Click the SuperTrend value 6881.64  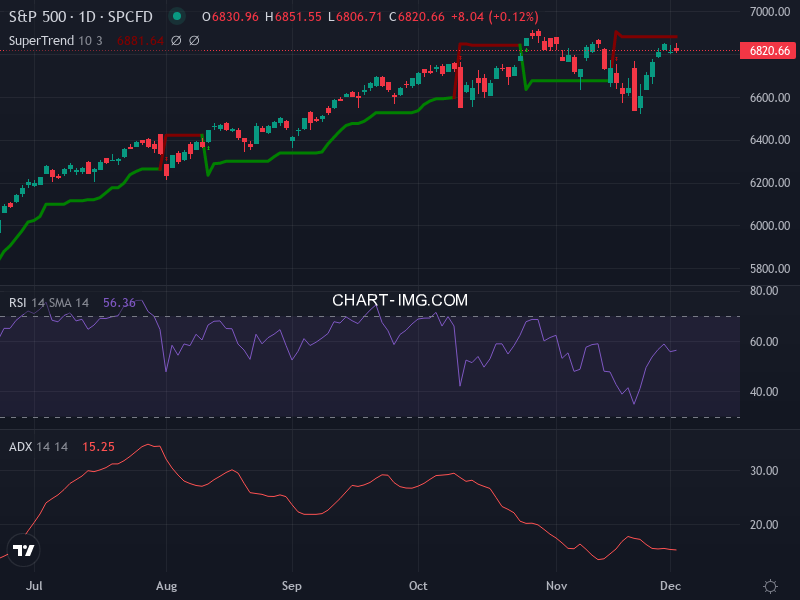point(141,41)
